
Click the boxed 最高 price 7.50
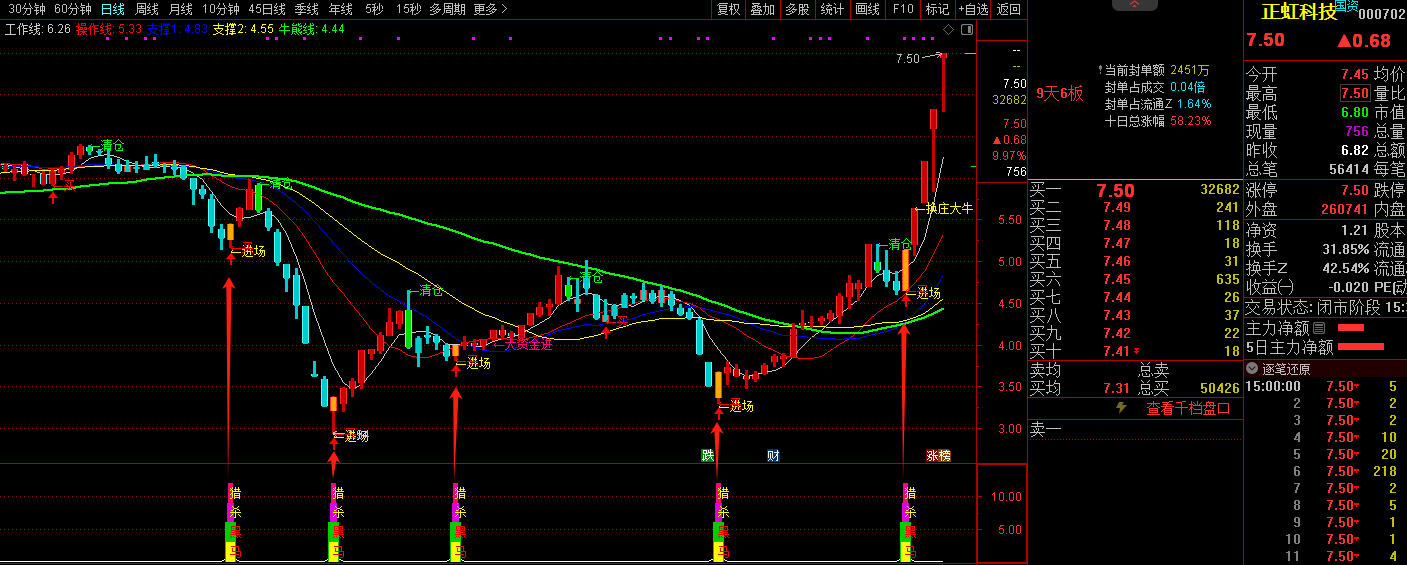point(1354,93)
